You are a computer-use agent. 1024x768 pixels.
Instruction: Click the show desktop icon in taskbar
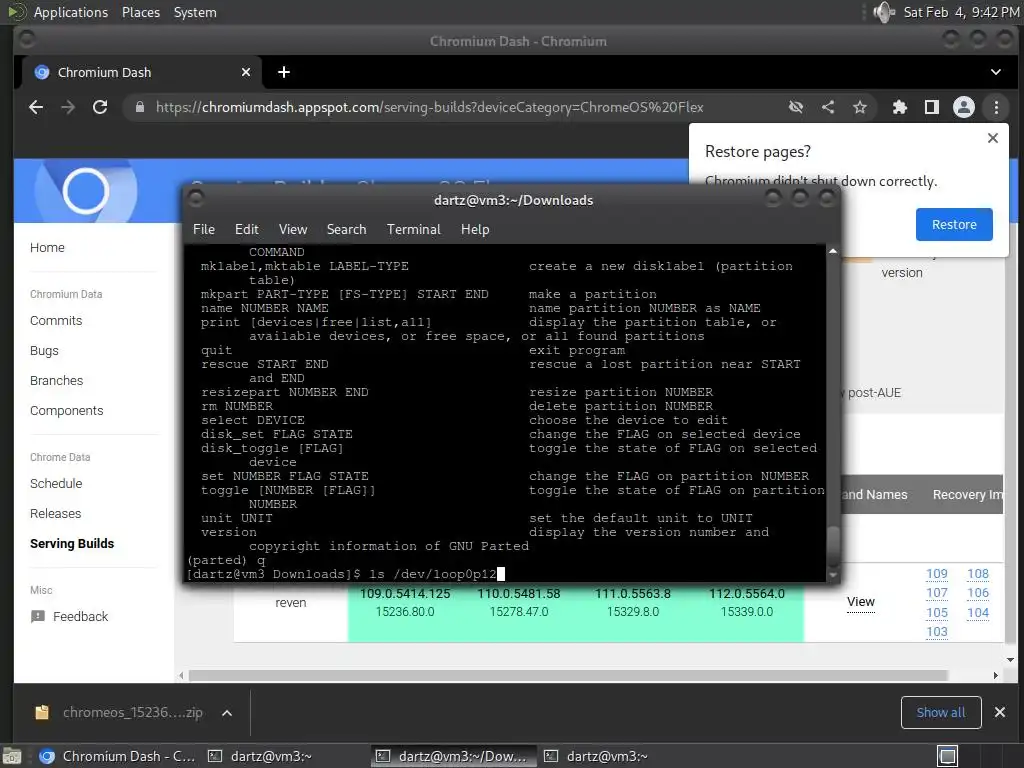click(x=948, y=756)
